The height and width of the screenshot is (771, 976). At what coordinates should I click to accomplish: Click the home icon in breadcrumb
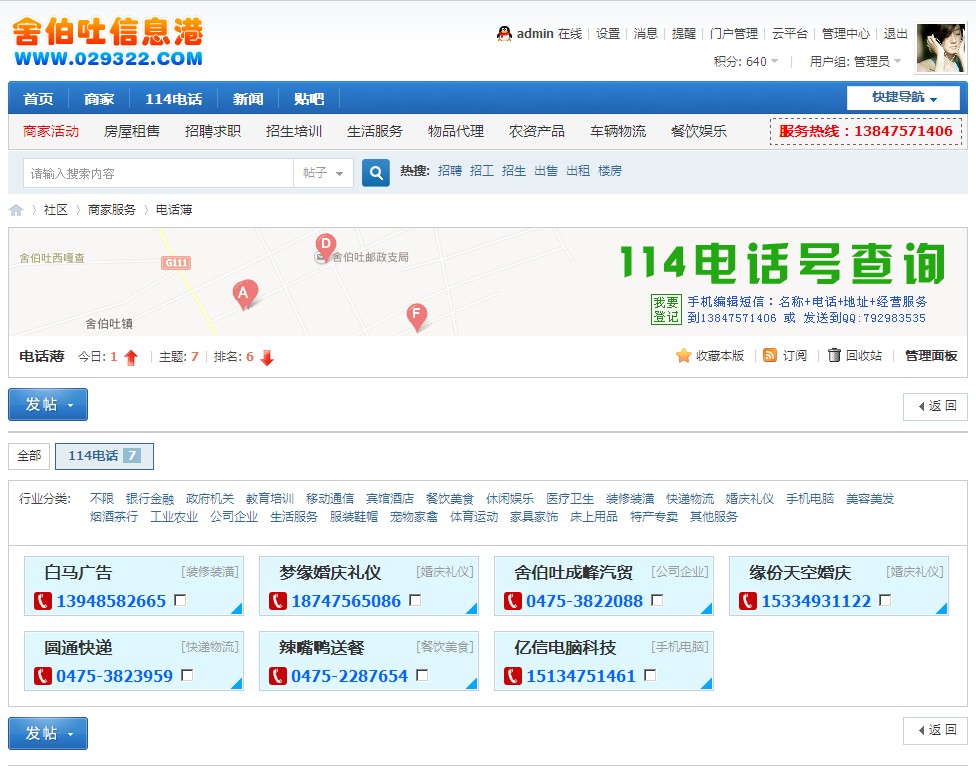pyautogui.click(x=16, y=210)
